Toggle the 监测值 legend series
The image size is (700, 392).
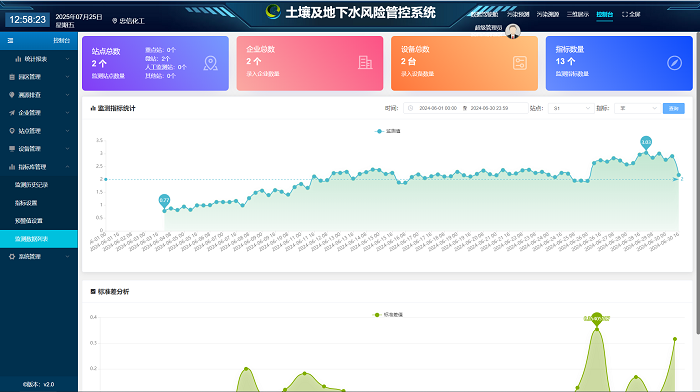(x=388, y=131)
